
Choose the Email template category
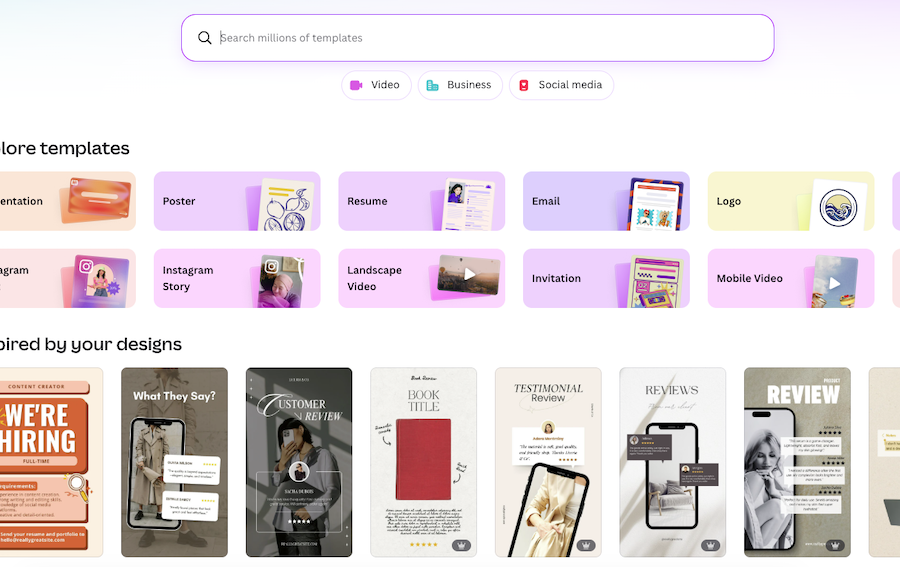[606, 201]
